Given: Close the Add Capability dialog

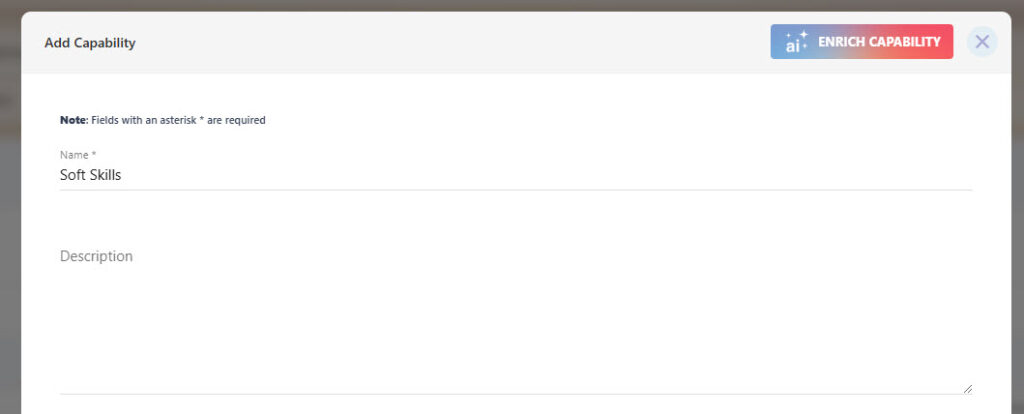Looking at the screenshot, I should click(x=982, y=42).
